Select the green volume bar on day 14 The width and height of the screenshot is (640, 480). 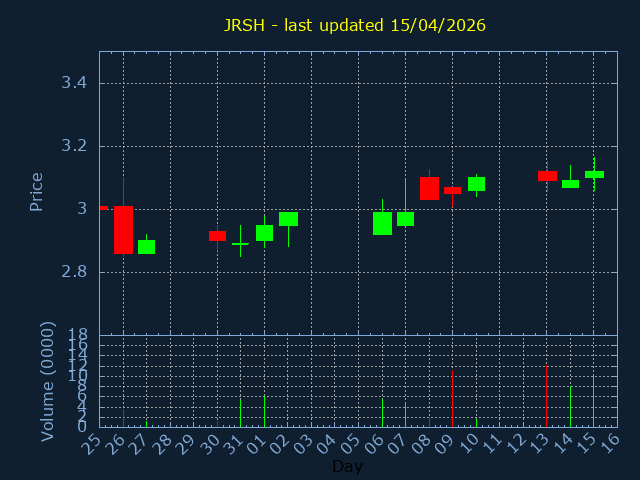pos(570,406)
